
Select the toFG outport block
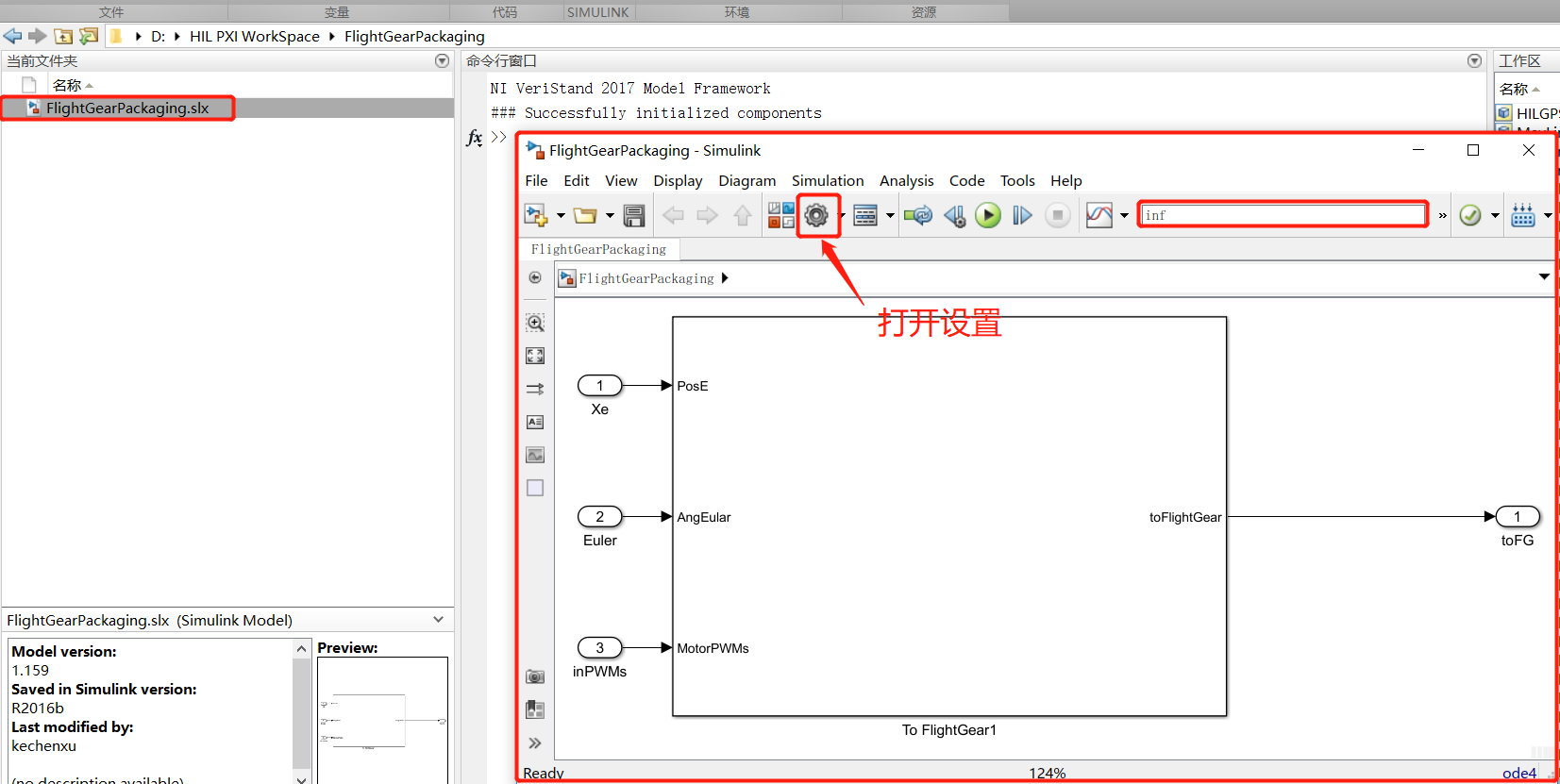[x=1518, y=516]
